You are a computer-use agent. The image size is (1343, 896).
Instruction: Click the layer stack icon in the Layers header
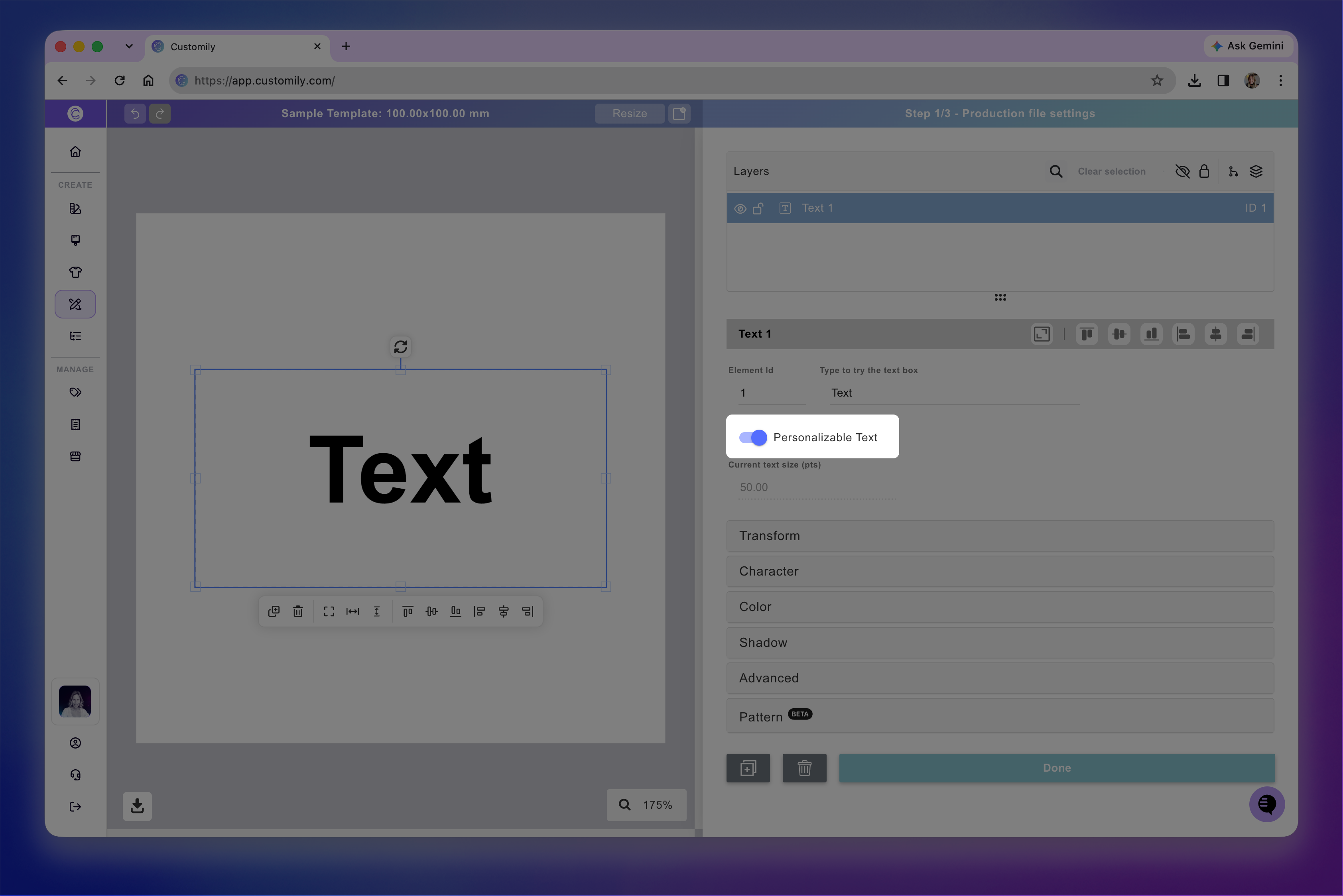tap(1256, 171)
